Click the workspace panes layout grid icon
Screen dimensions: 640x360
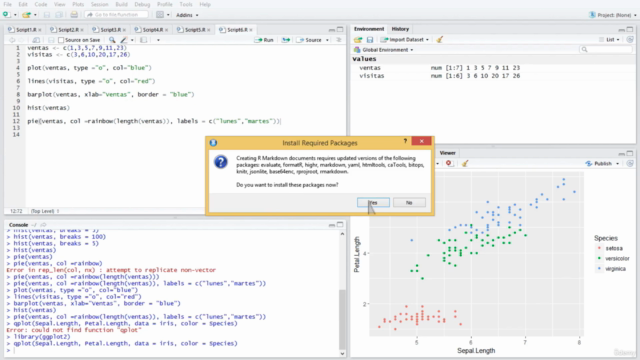160,15
